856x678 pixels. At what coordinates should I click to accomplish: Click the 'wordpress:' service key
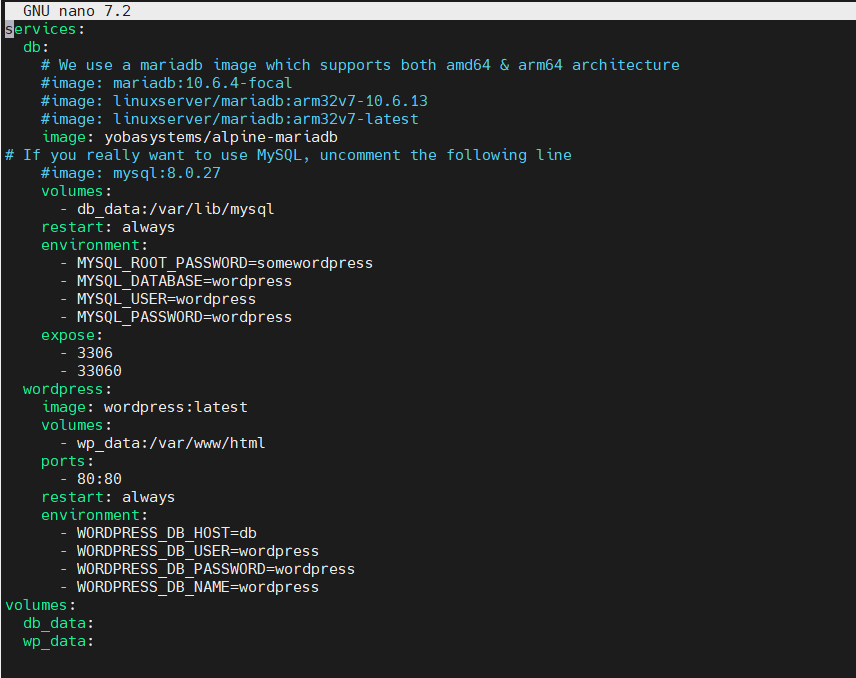(67, 389)
